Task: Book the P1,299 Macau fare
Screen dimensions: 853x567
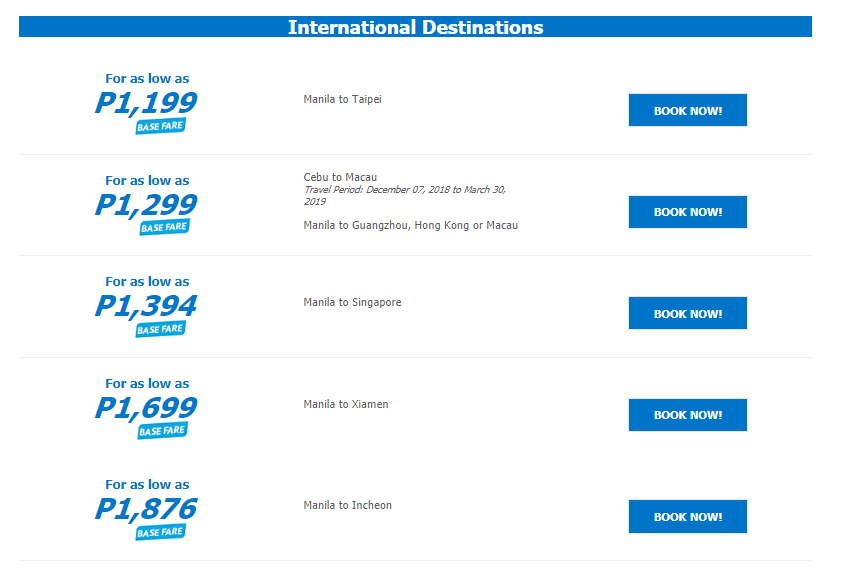Action: point(688,212)
